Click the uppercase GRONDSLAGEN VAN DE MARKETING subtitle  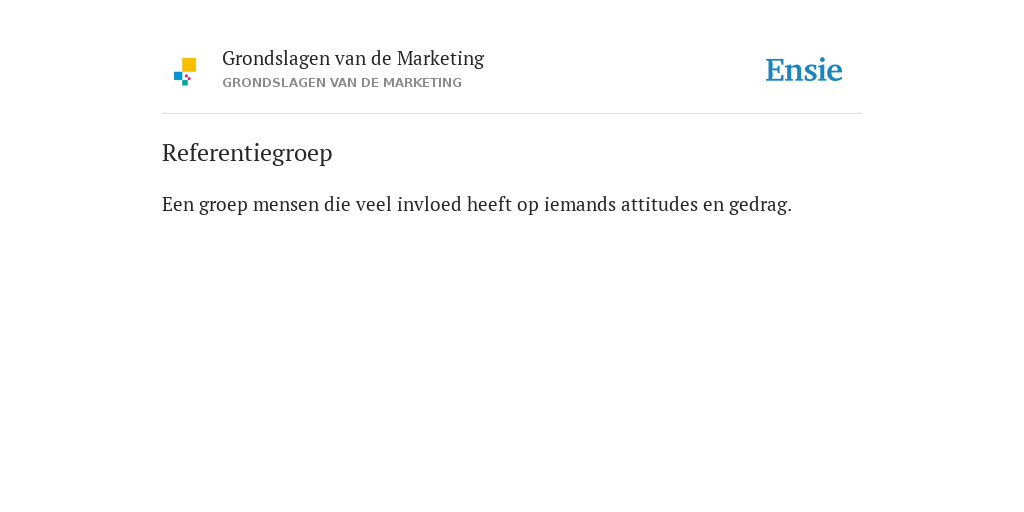342,83
